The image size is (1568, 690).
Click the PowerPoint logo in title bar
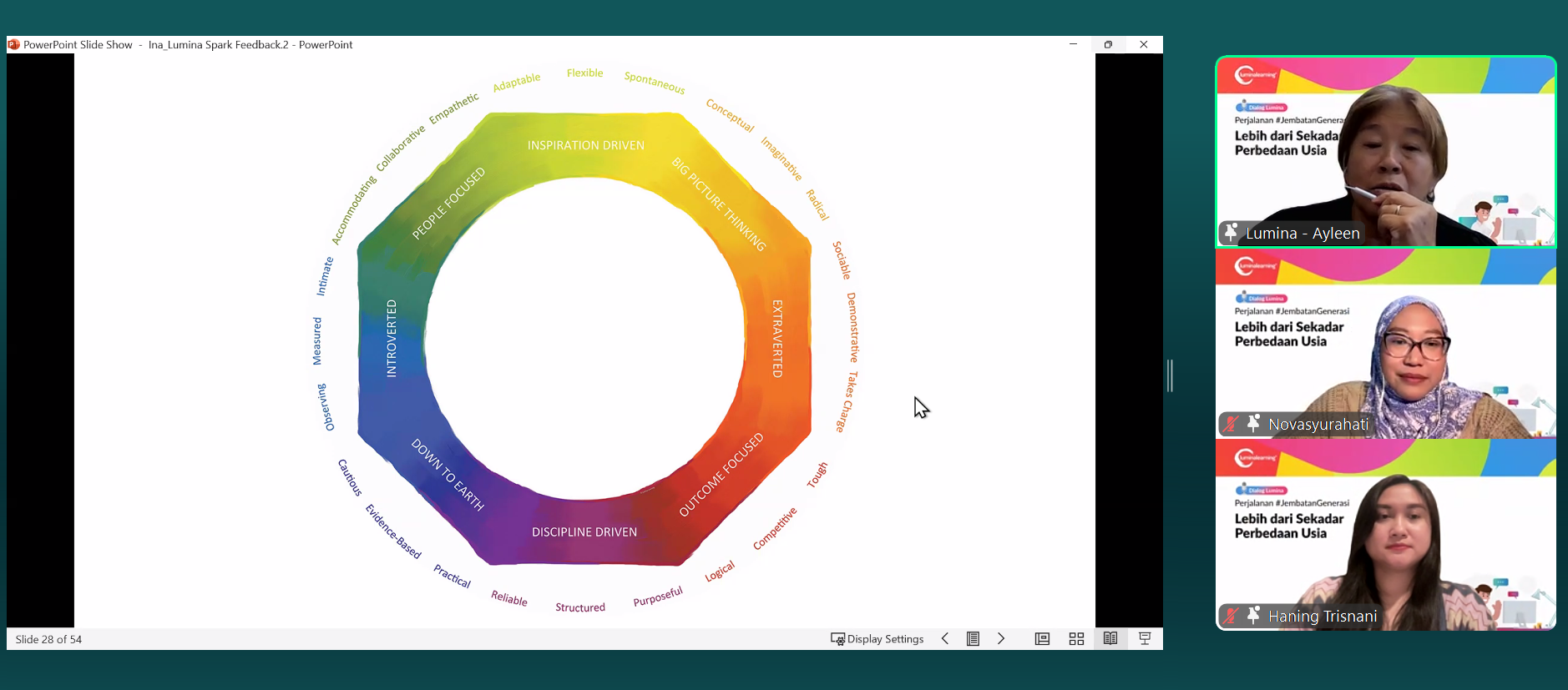pyautogui.click(x=13, y=44)
